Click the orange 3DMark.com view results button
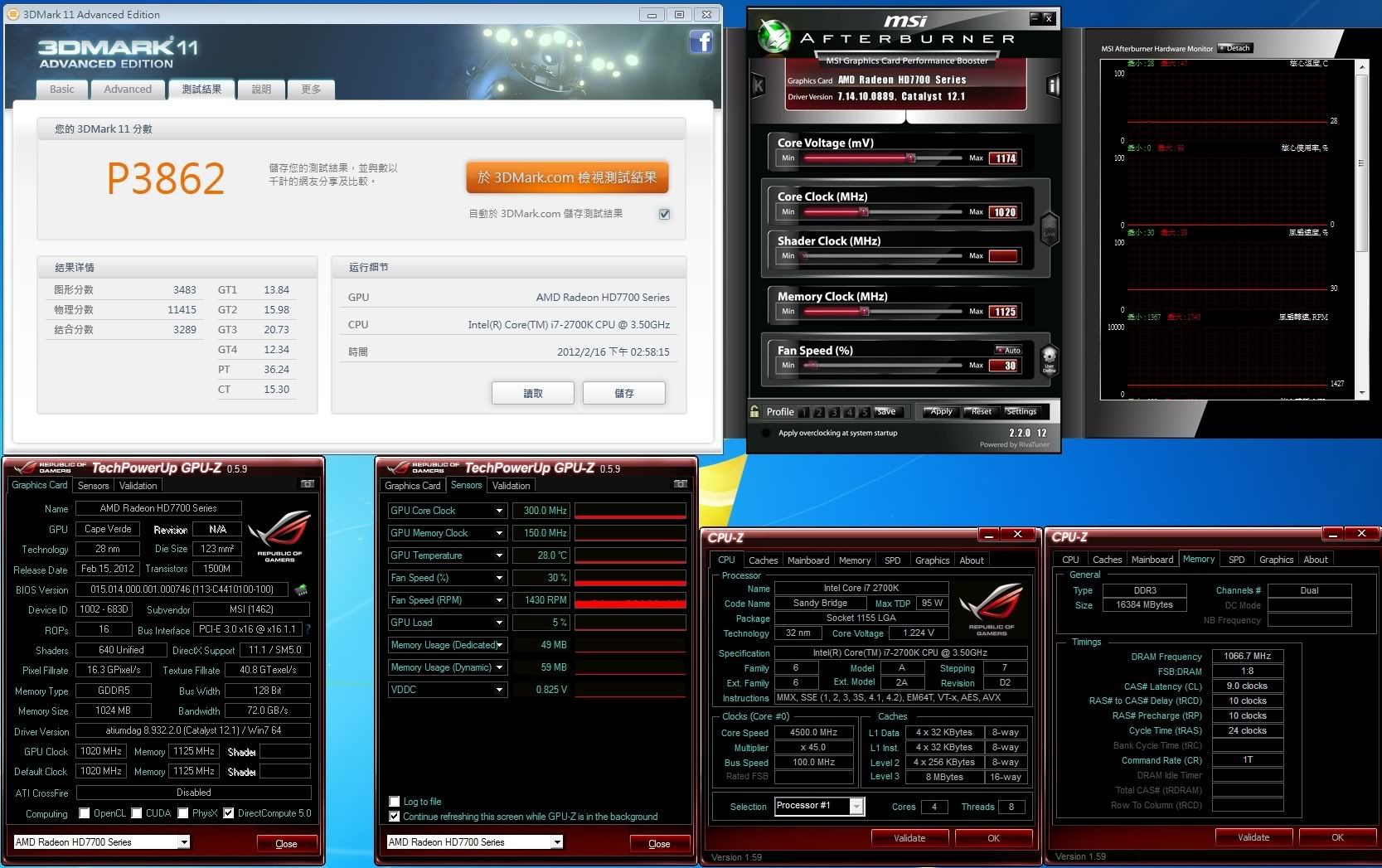The image size is (1382, 868). tap(567, 177)
